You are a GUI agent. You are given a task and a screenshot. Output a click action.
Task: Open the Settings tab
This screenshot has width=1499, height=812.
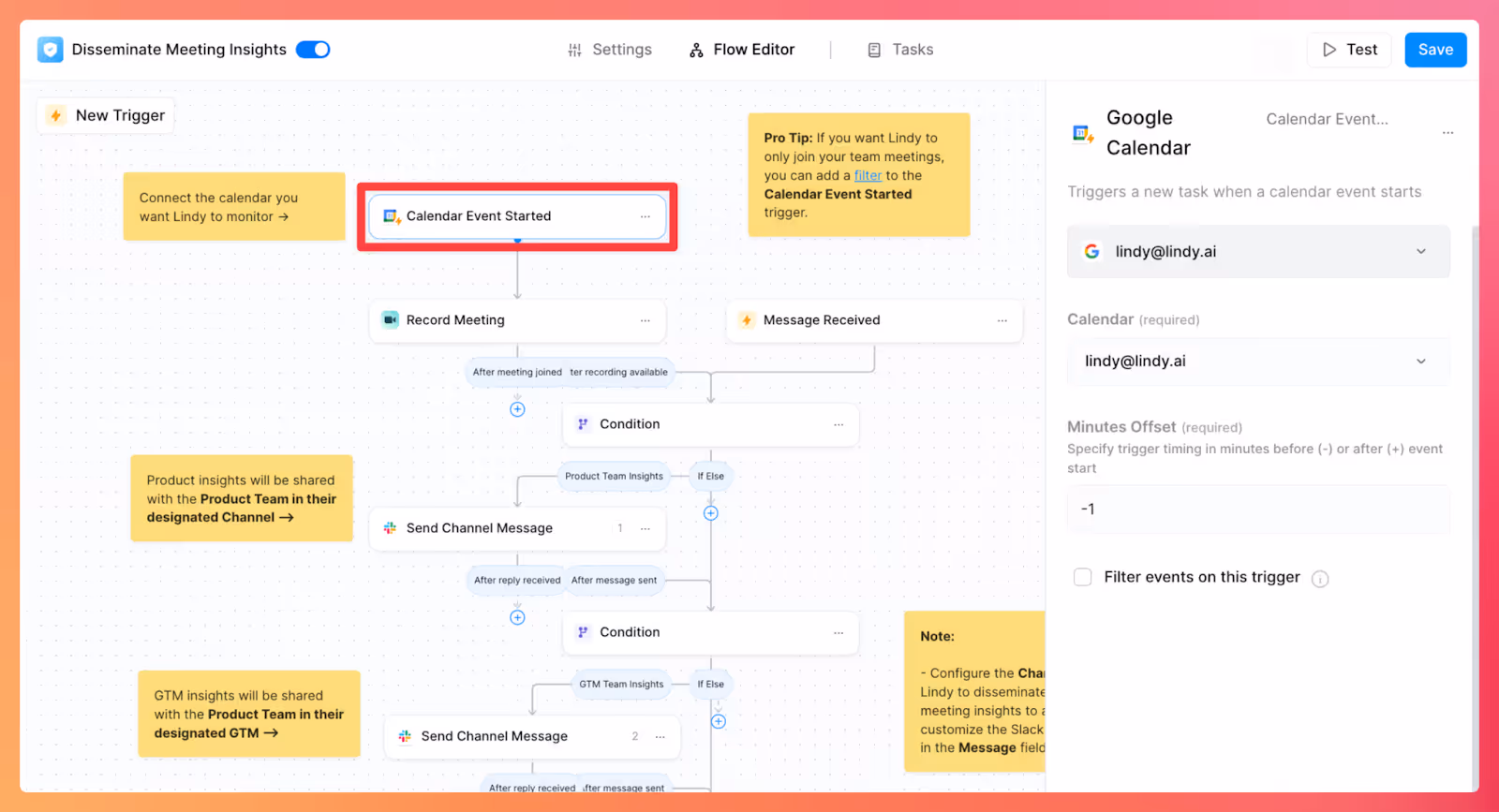(x=610, y=50)
